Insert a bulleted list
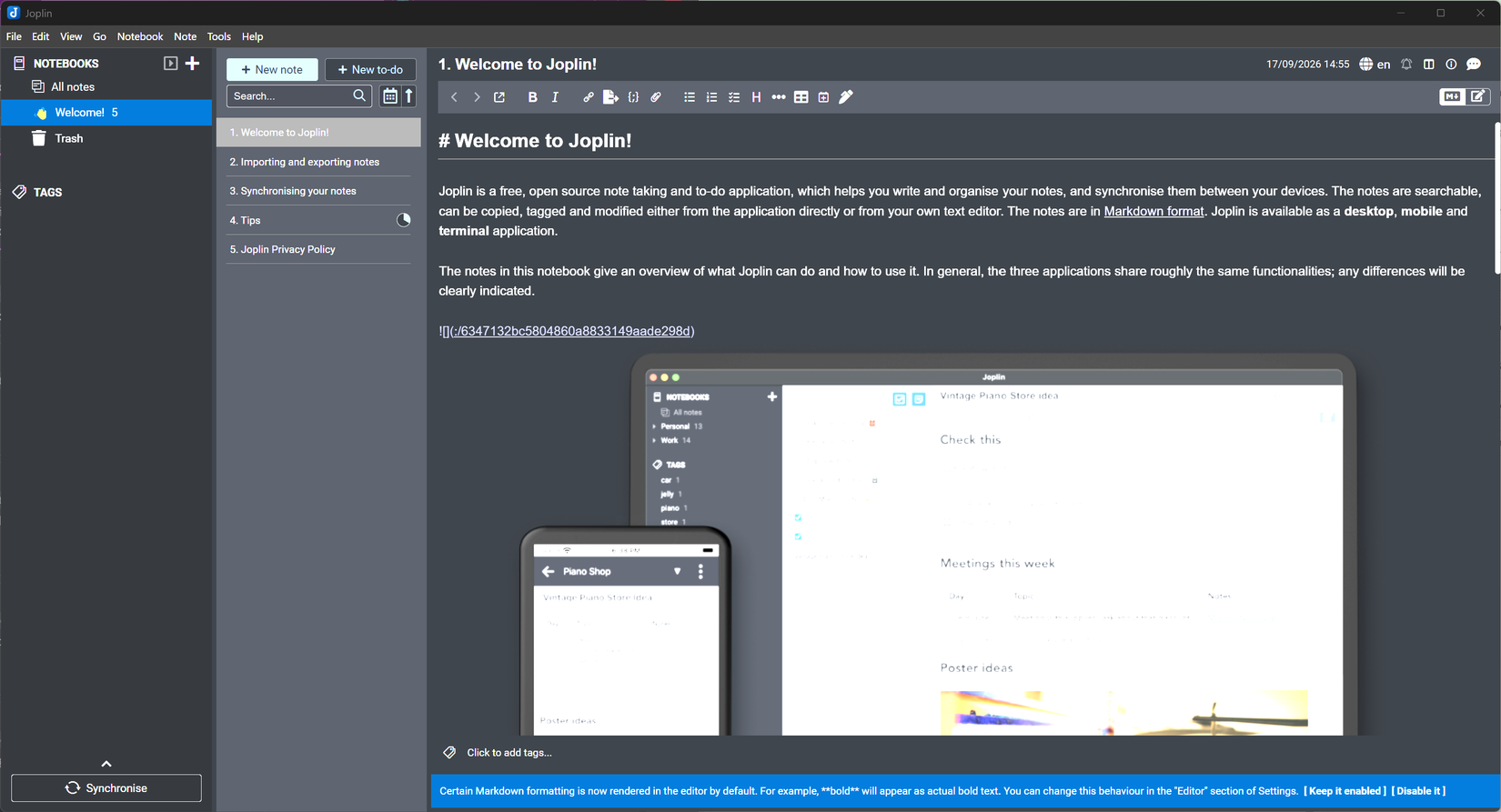This screenshot has height=812, width=1501. click(x=690, y=97)
